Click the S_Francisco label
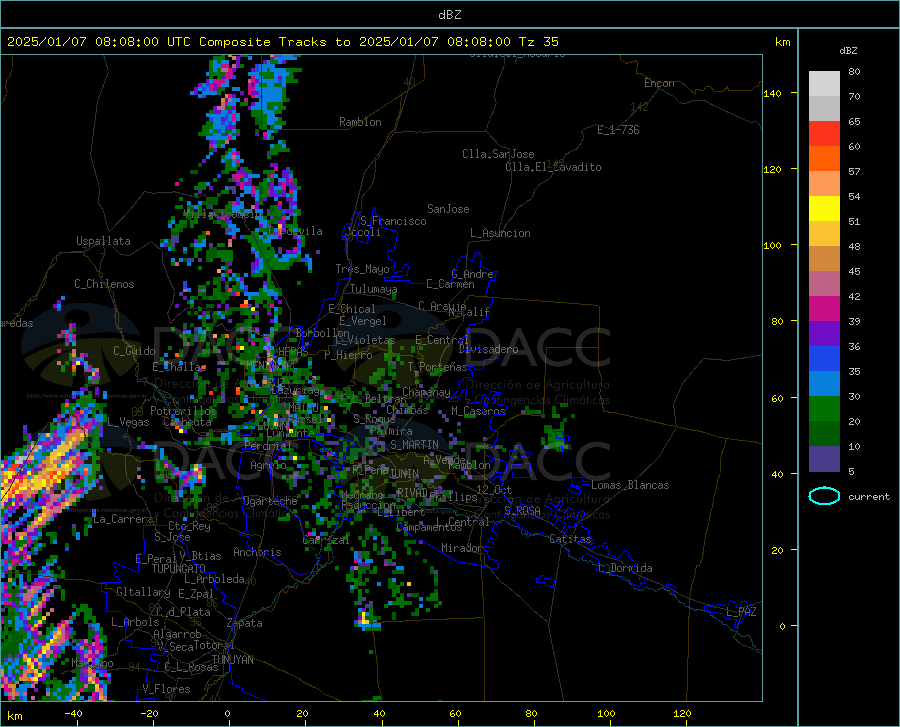This screenshot has height=727, width=900. [393, 221]
